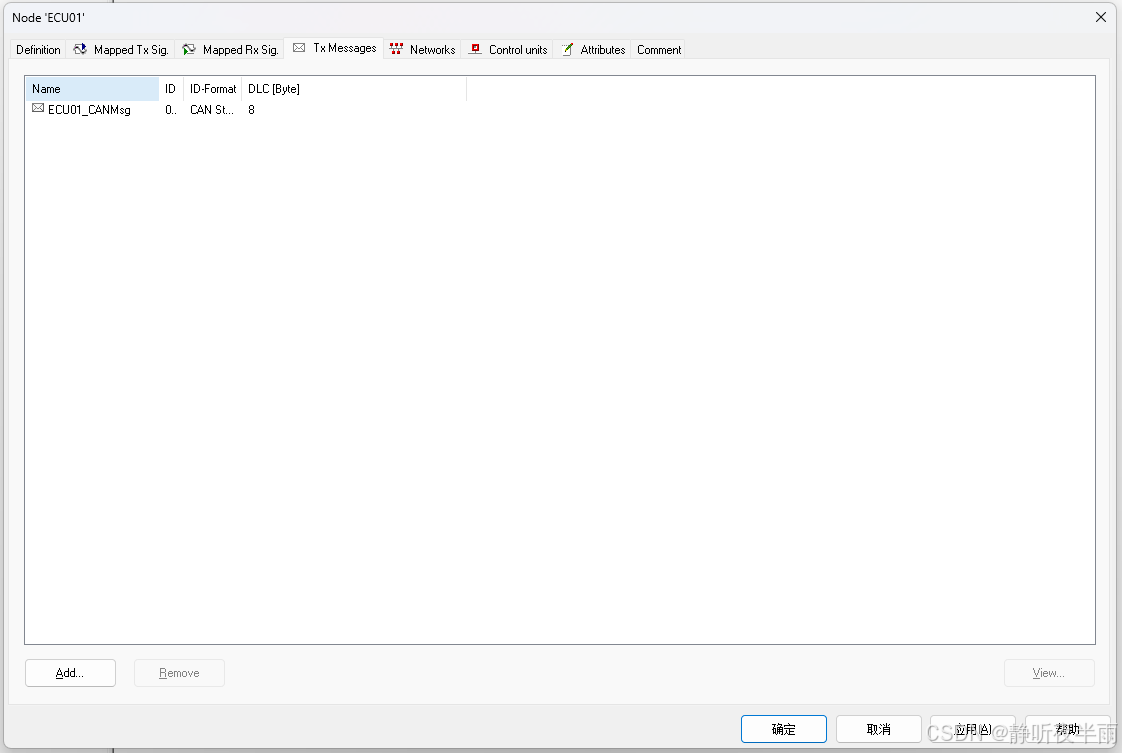The height and width of the screenshot is (753, 1122).
Task: Cancel with the 取消 button
Action: click(x=879, y=729)
